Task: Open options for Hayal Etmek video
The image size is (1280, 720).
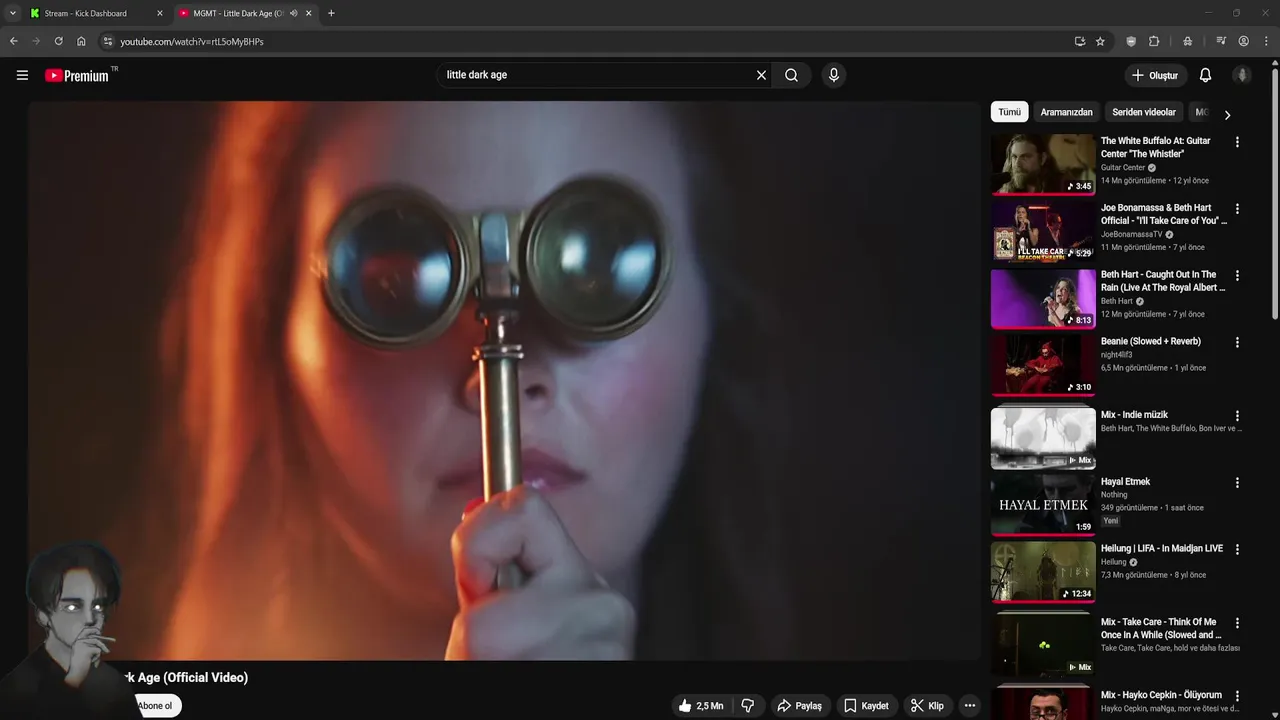Action: coord(1237,483)
